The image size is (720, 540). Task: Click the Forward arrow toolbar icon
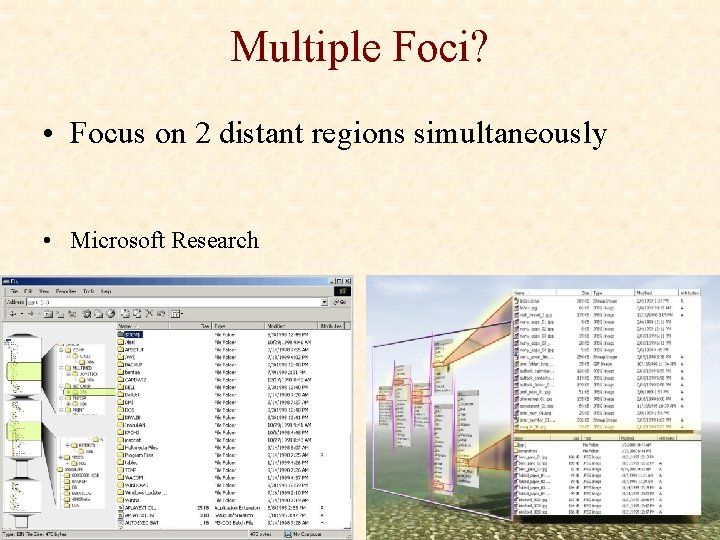31,314
